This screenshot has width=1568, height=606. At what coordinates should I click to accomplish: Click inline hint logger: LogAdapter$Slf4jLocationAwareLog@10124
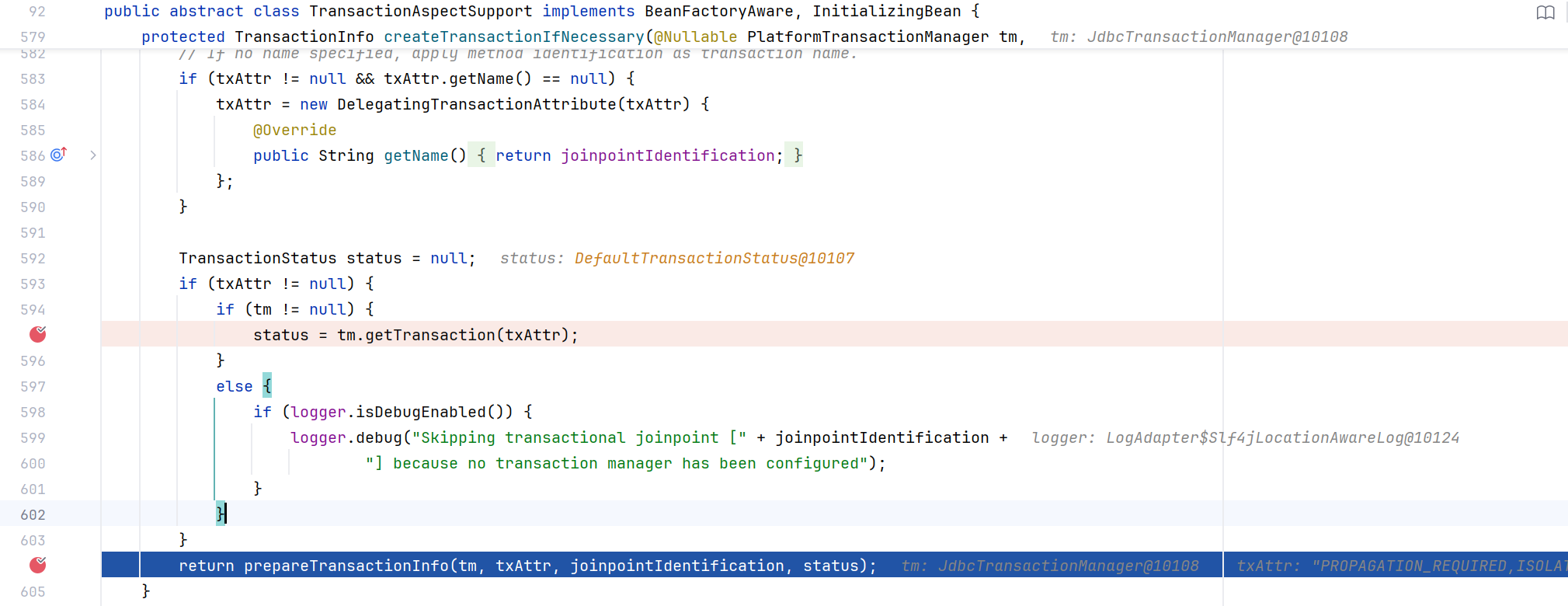[x=1246, y=437]
